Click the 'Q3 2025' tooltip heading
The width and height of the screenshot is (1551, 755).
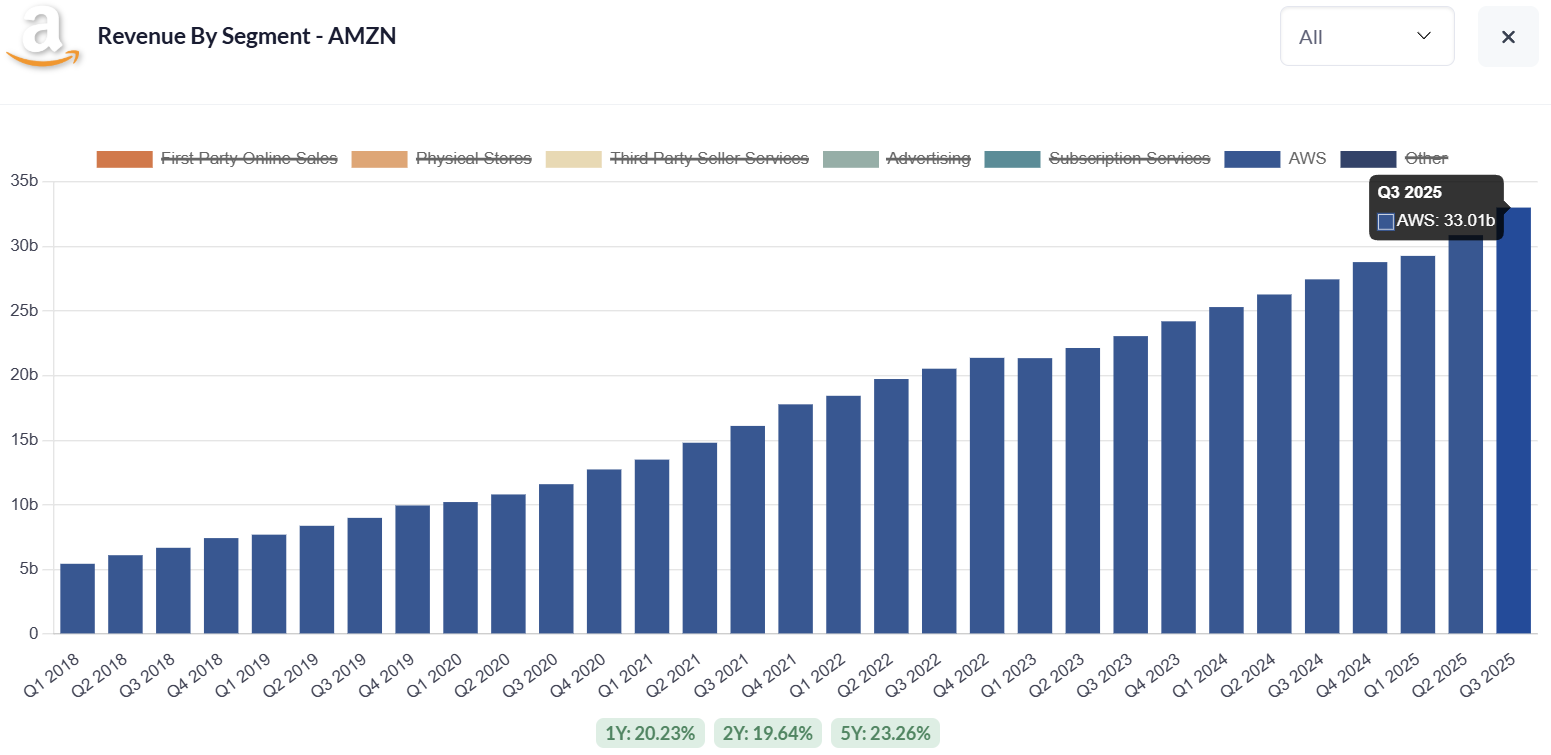point(1410,193)
